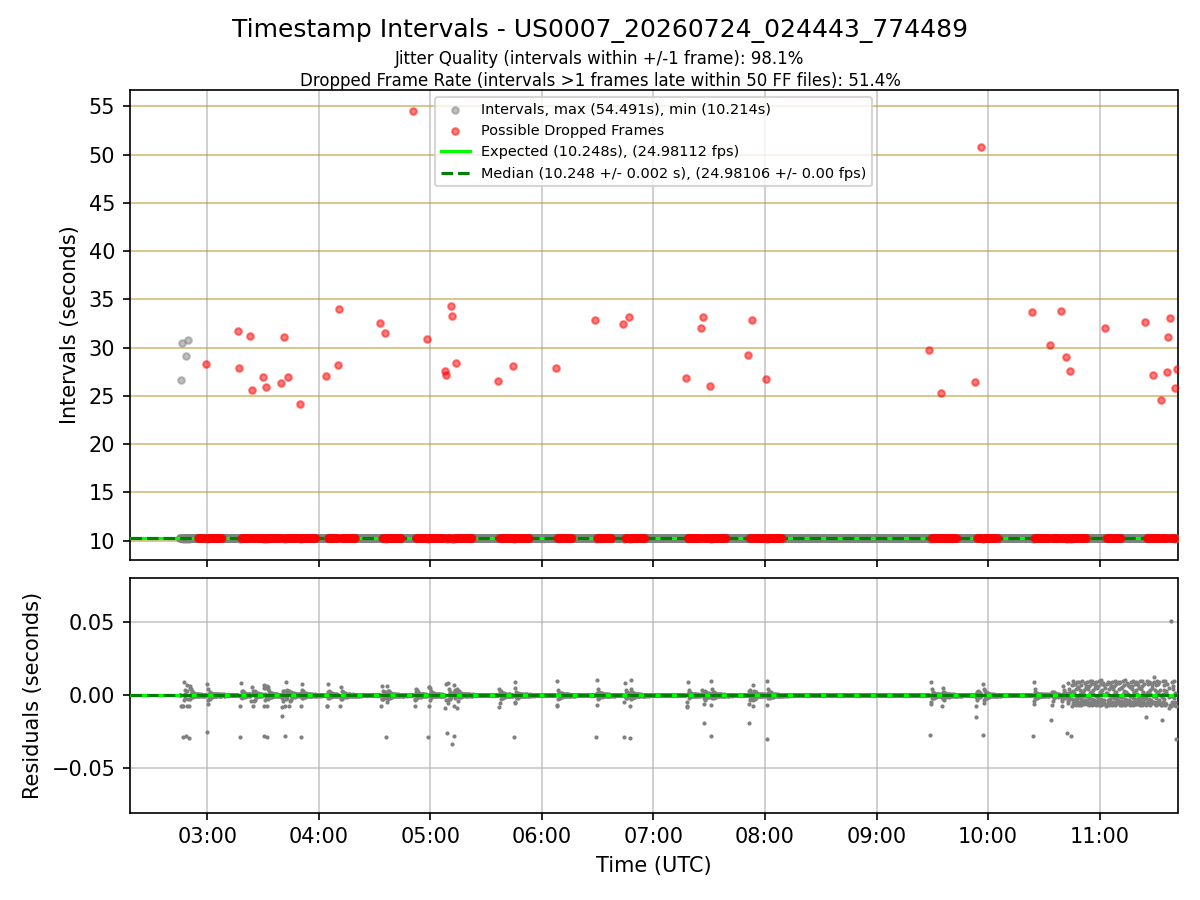Click the Dropped Frame Rate 51.4% subtitle
The width and height of the screenshot is (1200, 900).
point(600,80)
